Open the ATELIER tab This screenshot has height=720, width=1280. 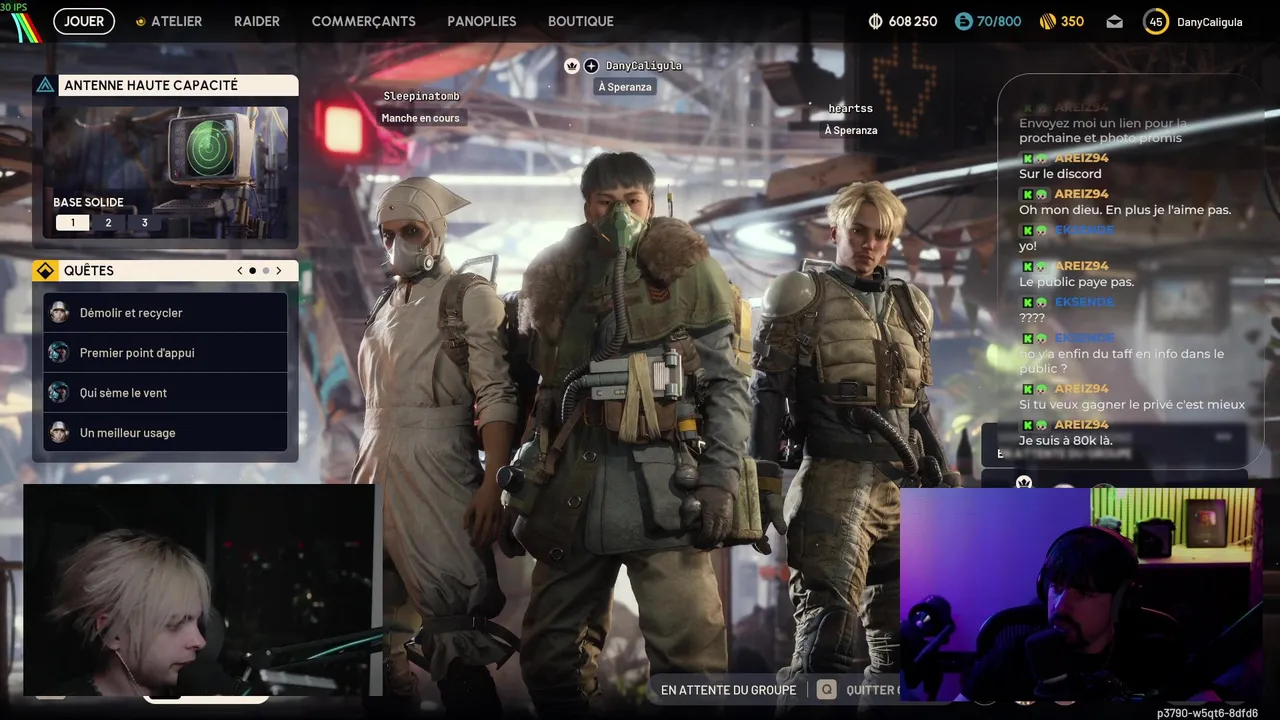click(x=176, y=21)
